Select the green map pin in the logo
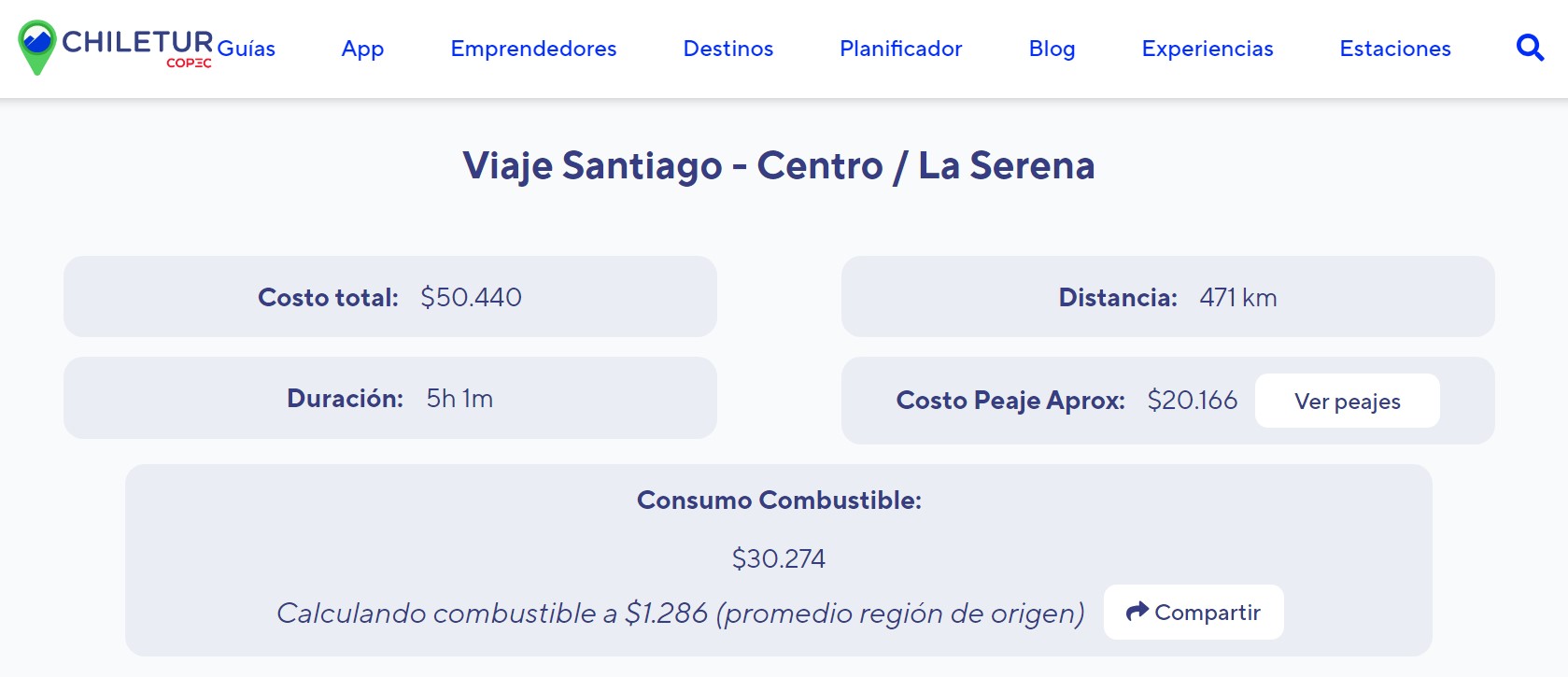This screenshot has height=677, width=1568. coord(37,49)
